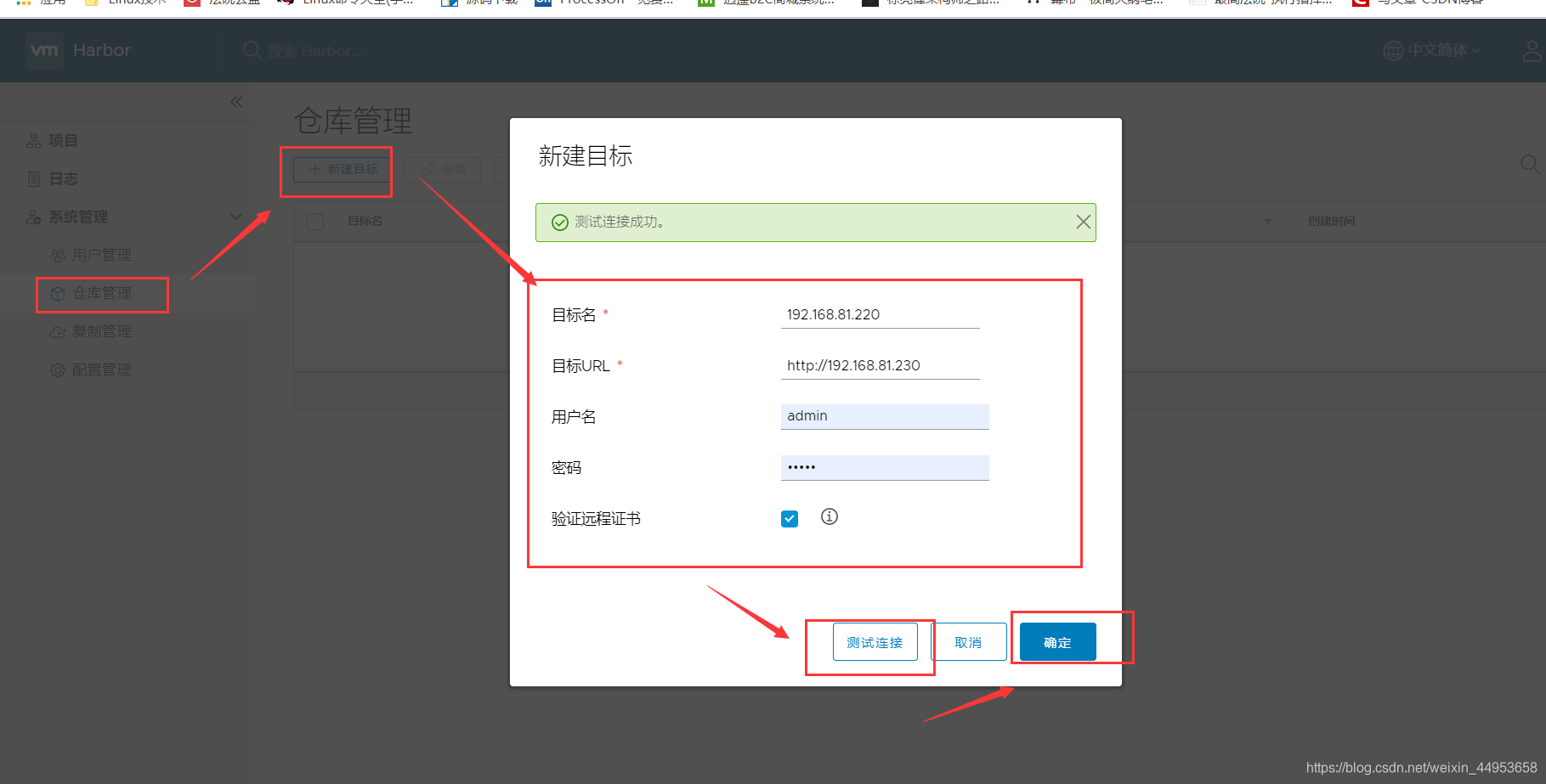Sort by 目标名 column header

coord(365,221)
